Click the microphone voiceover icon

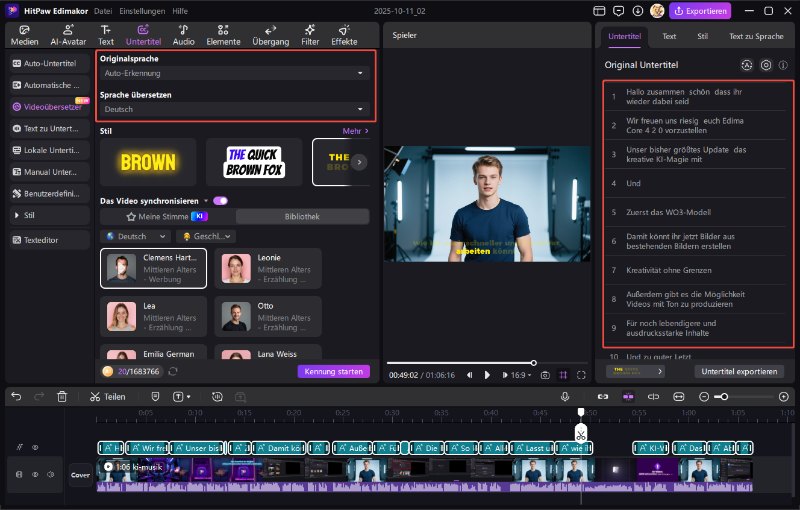click(x=565, y=396)
